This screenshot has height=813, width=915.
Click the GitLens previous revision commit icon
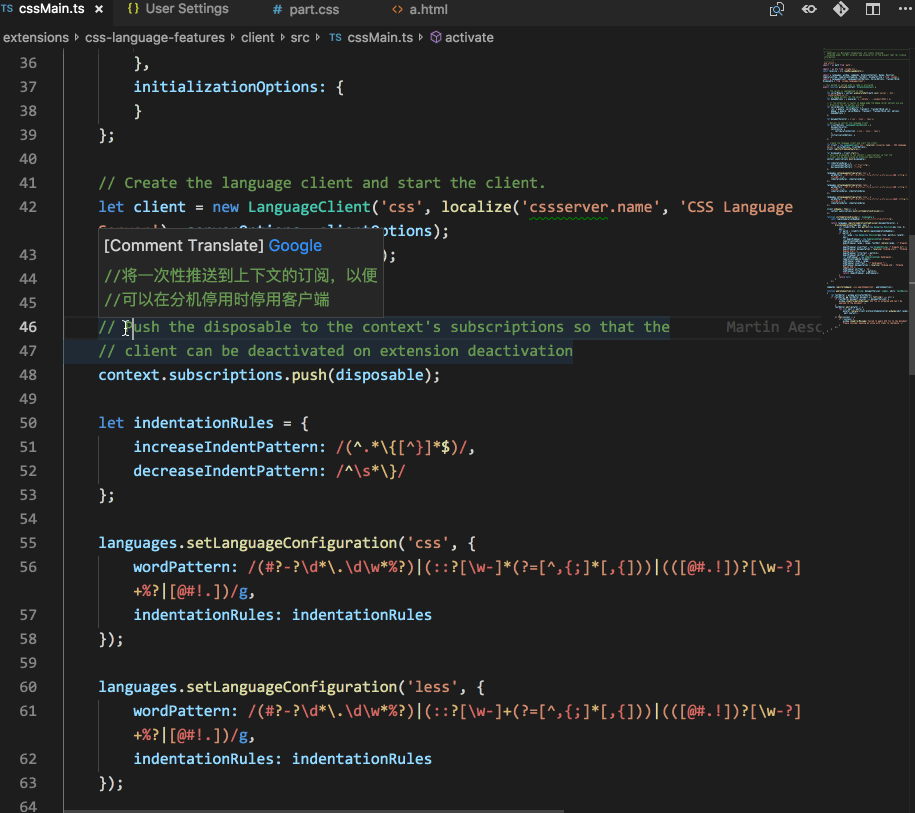pyautogui.click(x=809, y=9)
